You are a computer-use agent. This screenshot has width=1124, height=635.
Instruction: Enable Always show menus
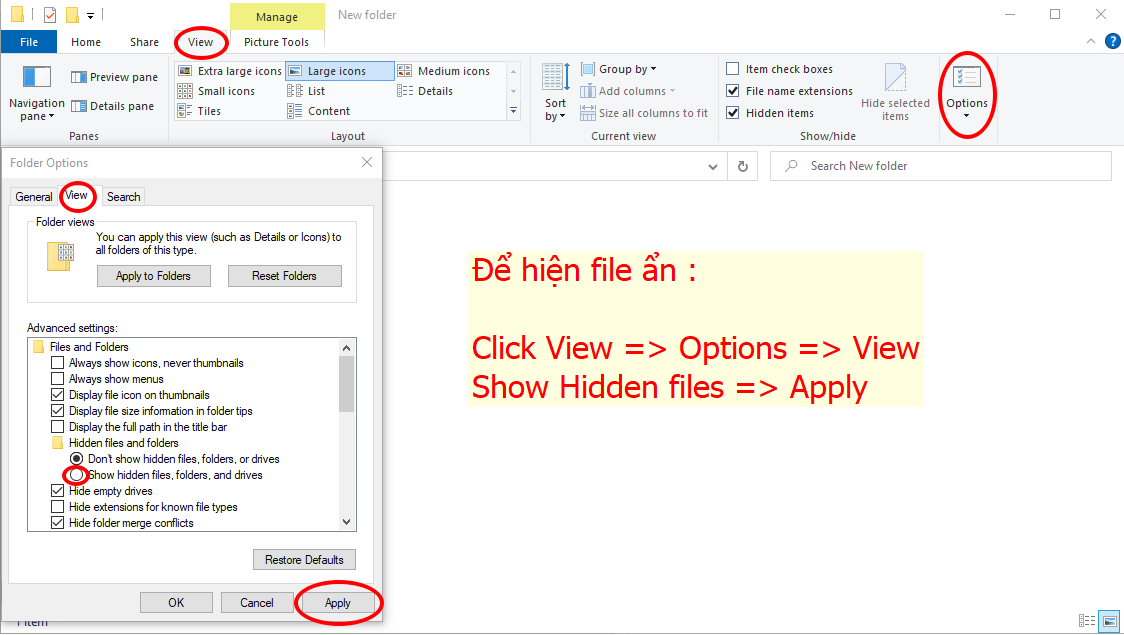click(58, 378)
